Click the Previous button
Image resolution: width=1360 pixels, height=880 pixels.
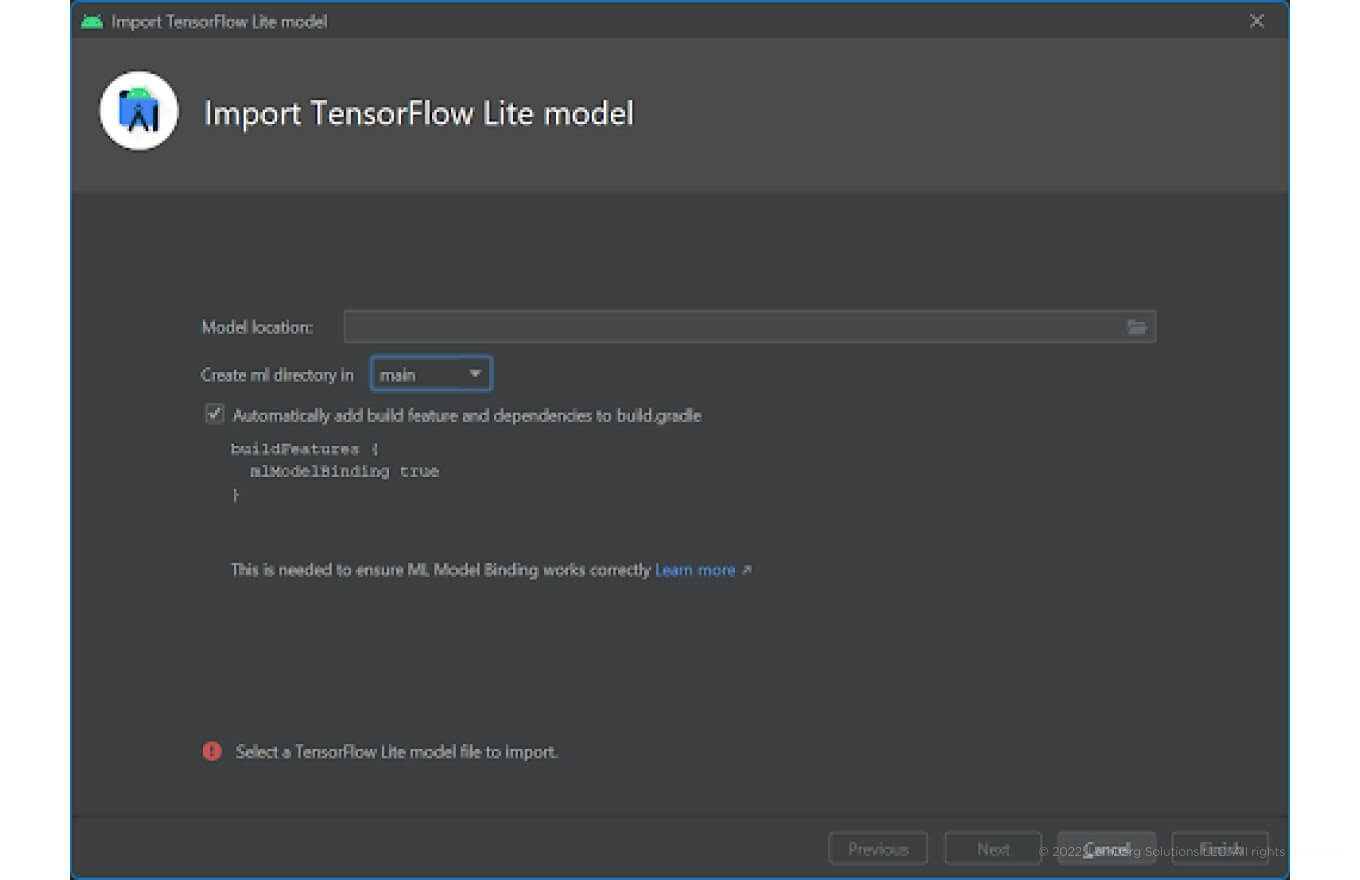click(878, 849)
